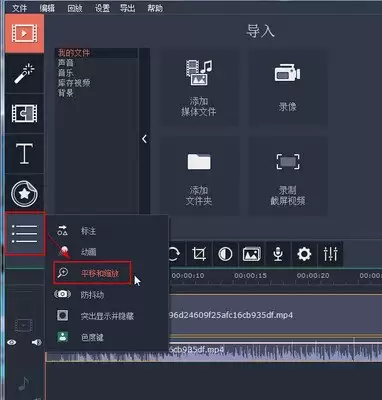Open the 文件 menu
The image size is (382, 400).
[x=19, y=8]
